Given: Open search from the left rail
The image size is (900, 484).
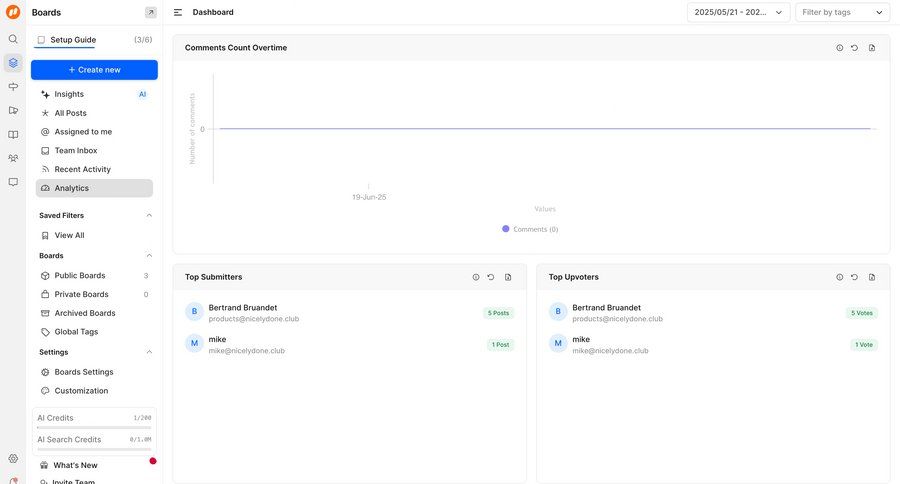Looking at the screenshot, I should tap(13, 39).
